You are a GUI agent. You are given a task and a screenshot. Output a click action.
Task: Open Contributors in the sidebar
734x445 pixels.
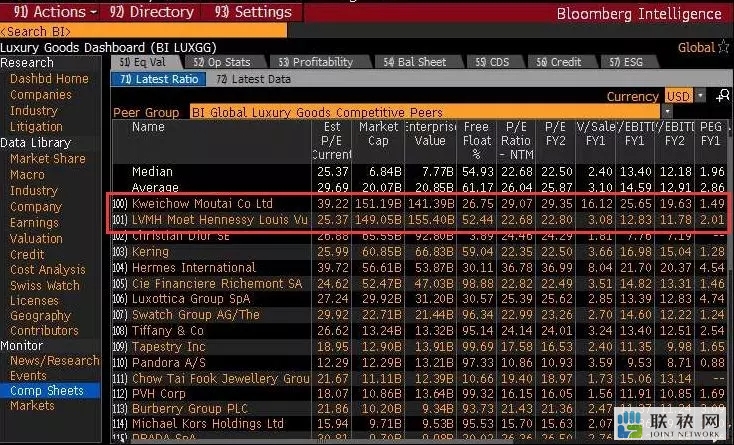(x=44, y=330)
